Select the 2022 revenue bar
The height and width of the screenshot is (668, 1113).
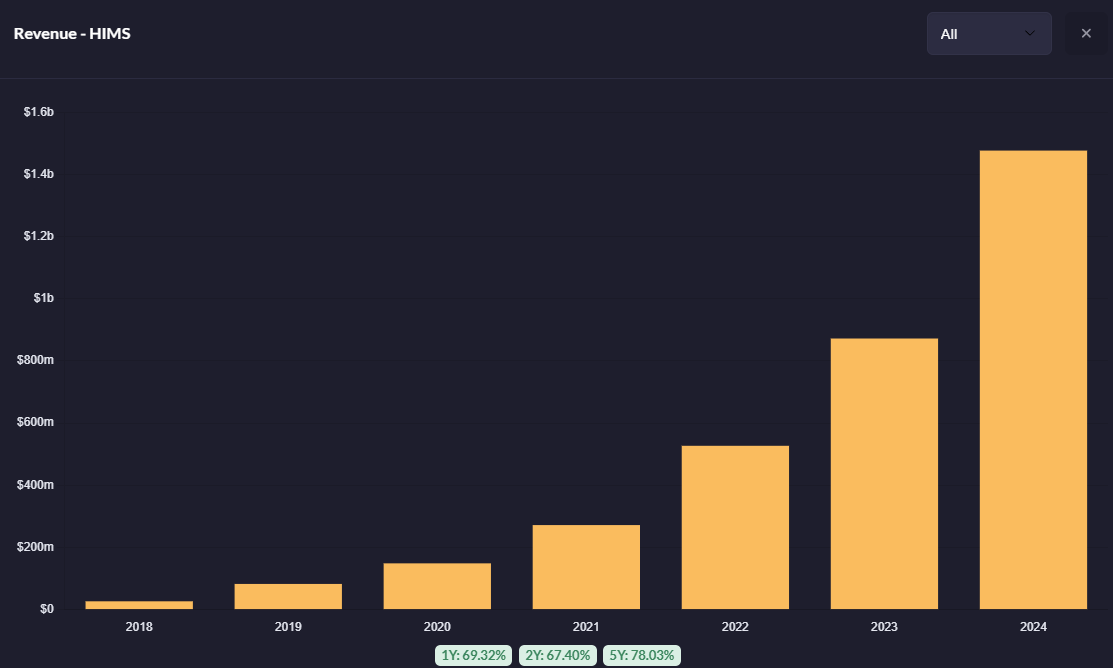735,527
